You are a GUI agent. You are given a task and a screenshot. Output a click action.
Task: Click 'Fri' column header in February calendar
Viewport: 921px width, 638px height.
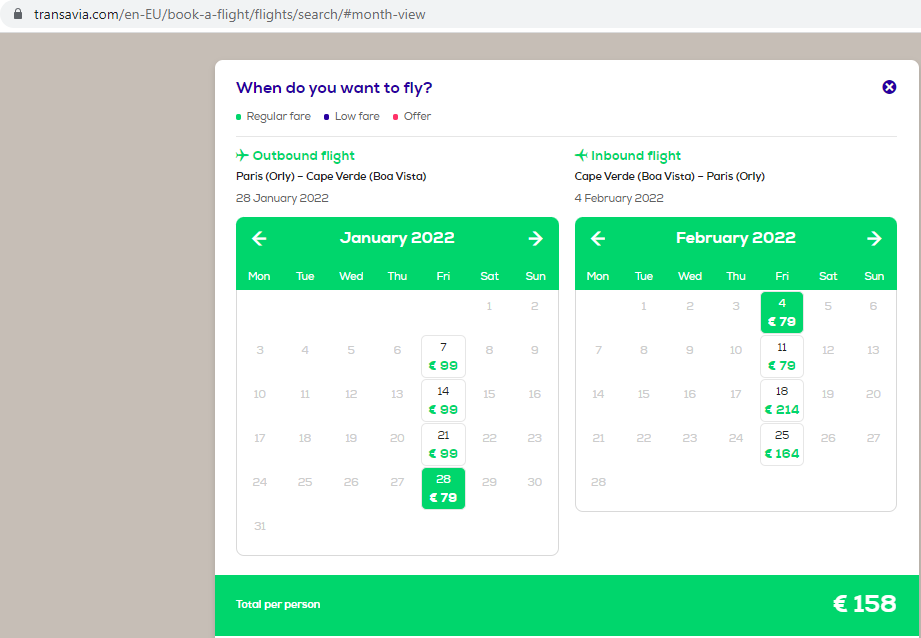[782, 276]
